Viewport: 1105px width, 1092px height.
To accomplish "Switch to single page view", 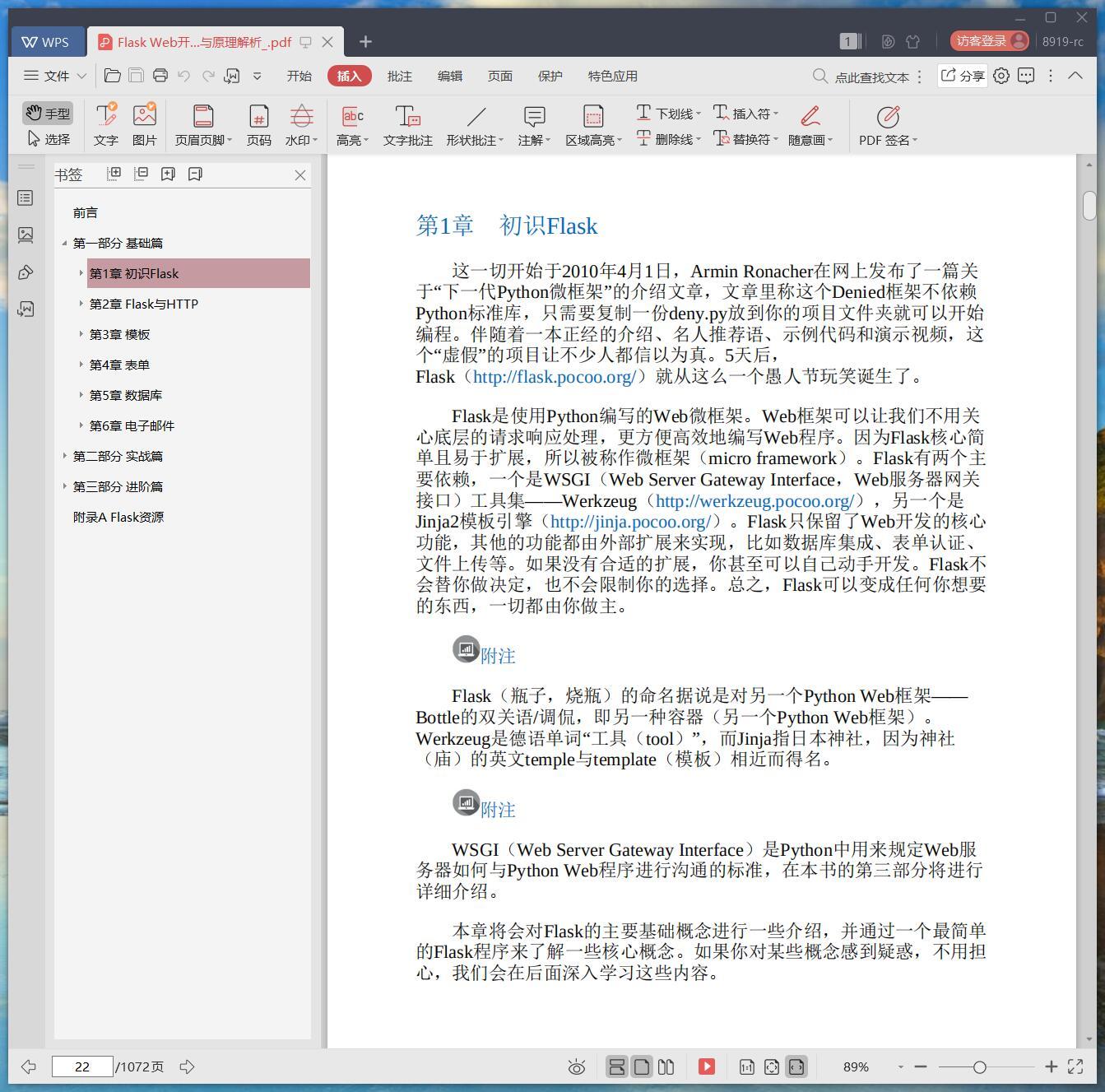I will (x=642, y=1066).
